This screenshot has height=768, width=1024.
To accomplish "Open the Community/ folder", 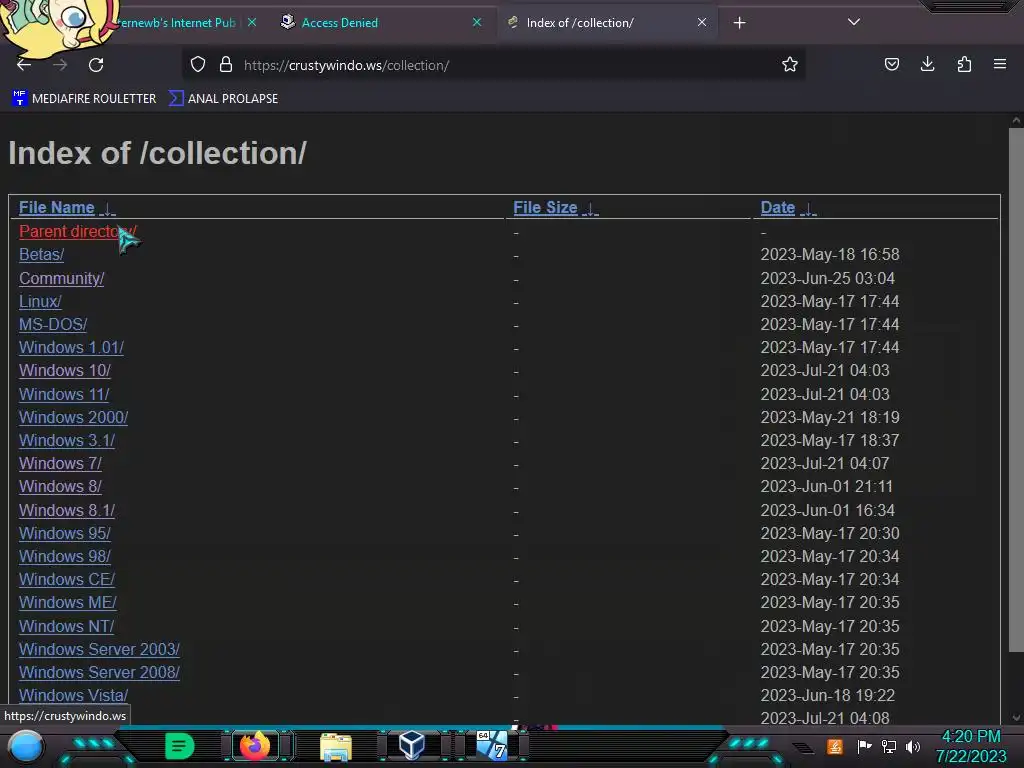I will 61,279.
